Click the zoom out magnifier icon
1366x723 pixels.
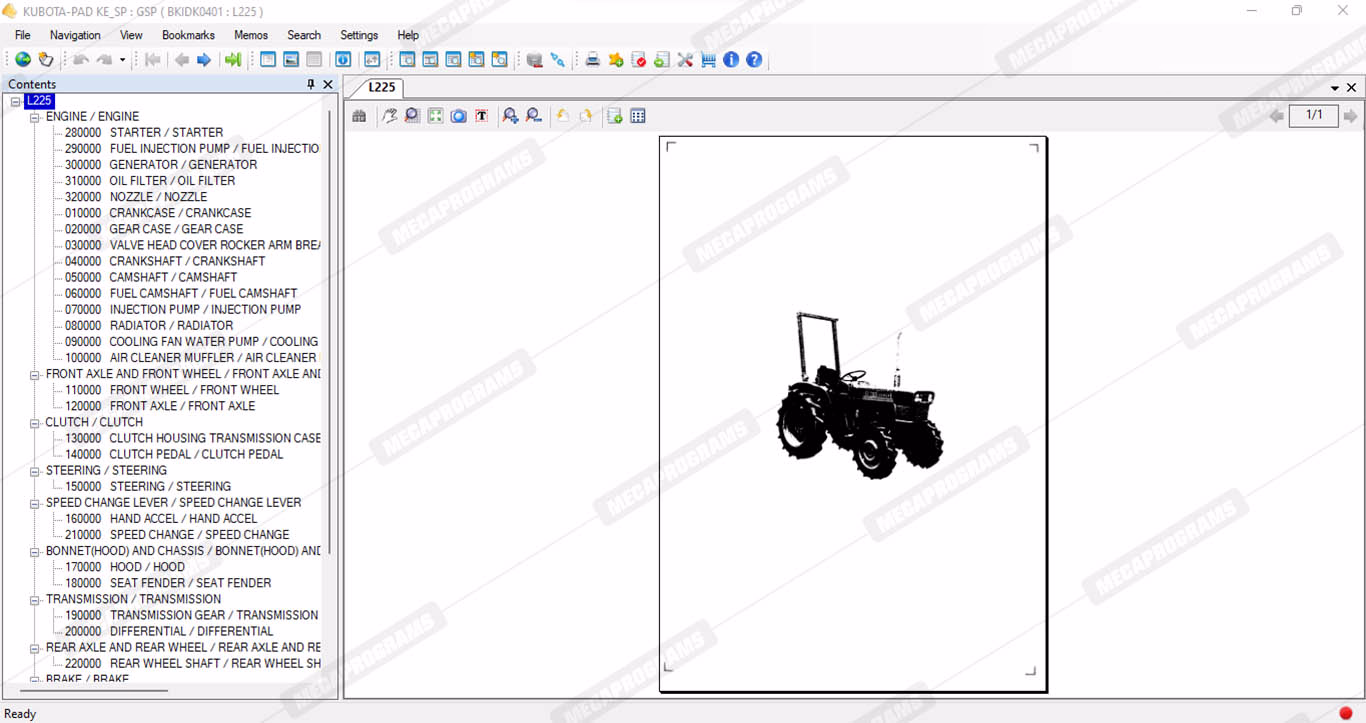534,116
